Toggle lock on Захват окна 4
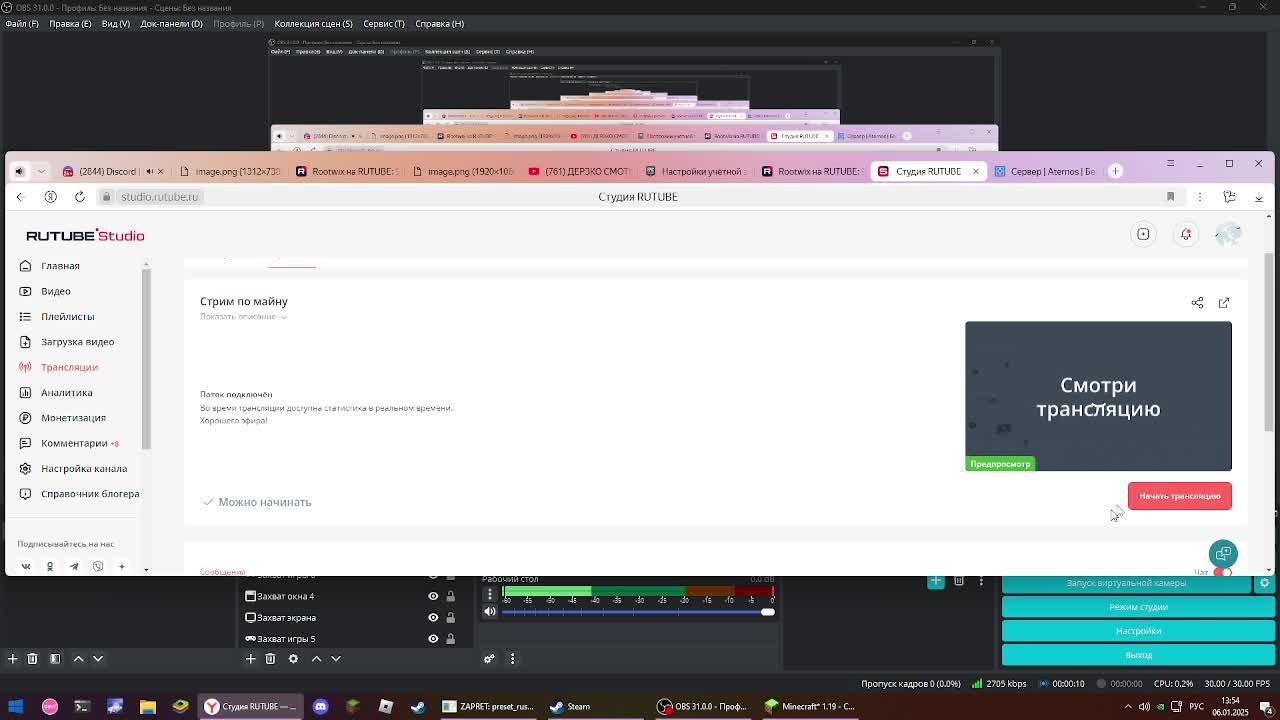The width and height of the screenshot is (1280, 720). pos(450,596)
